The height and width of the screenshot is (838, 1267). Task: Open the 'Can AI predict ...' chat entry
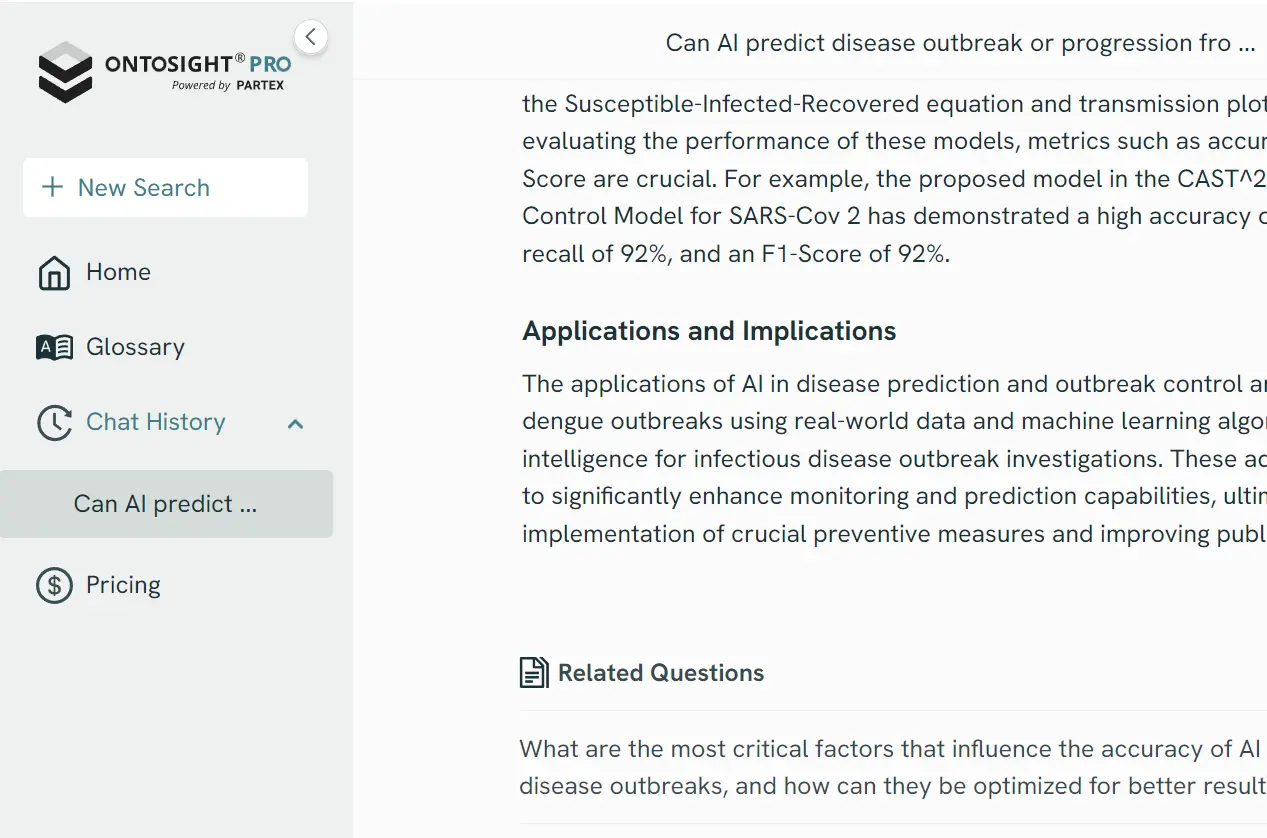coord(166,504)
